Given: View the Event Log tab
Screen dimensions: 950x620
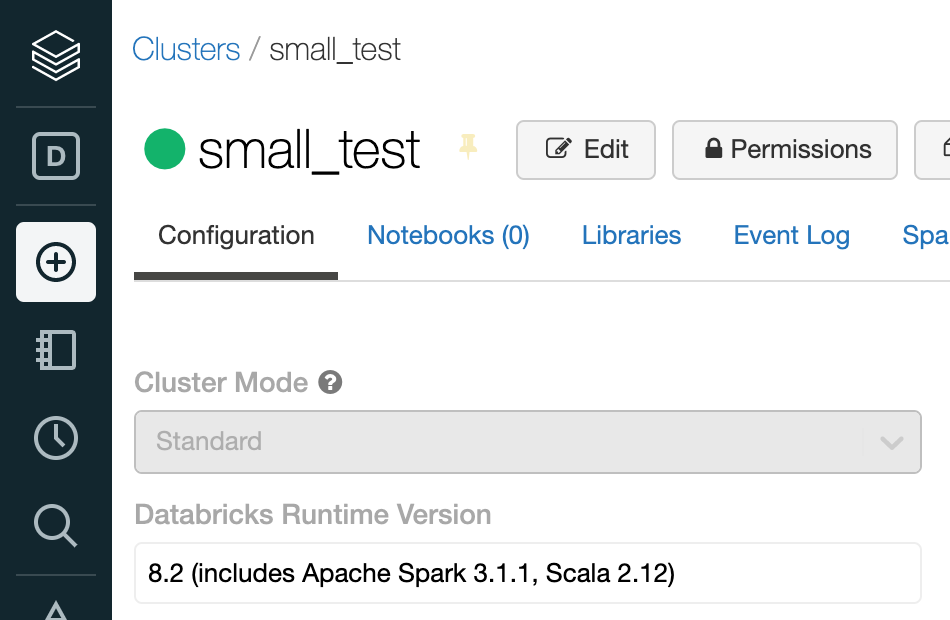Looking at the screenshot, I should pyautogui.click(x=791, y=235).
